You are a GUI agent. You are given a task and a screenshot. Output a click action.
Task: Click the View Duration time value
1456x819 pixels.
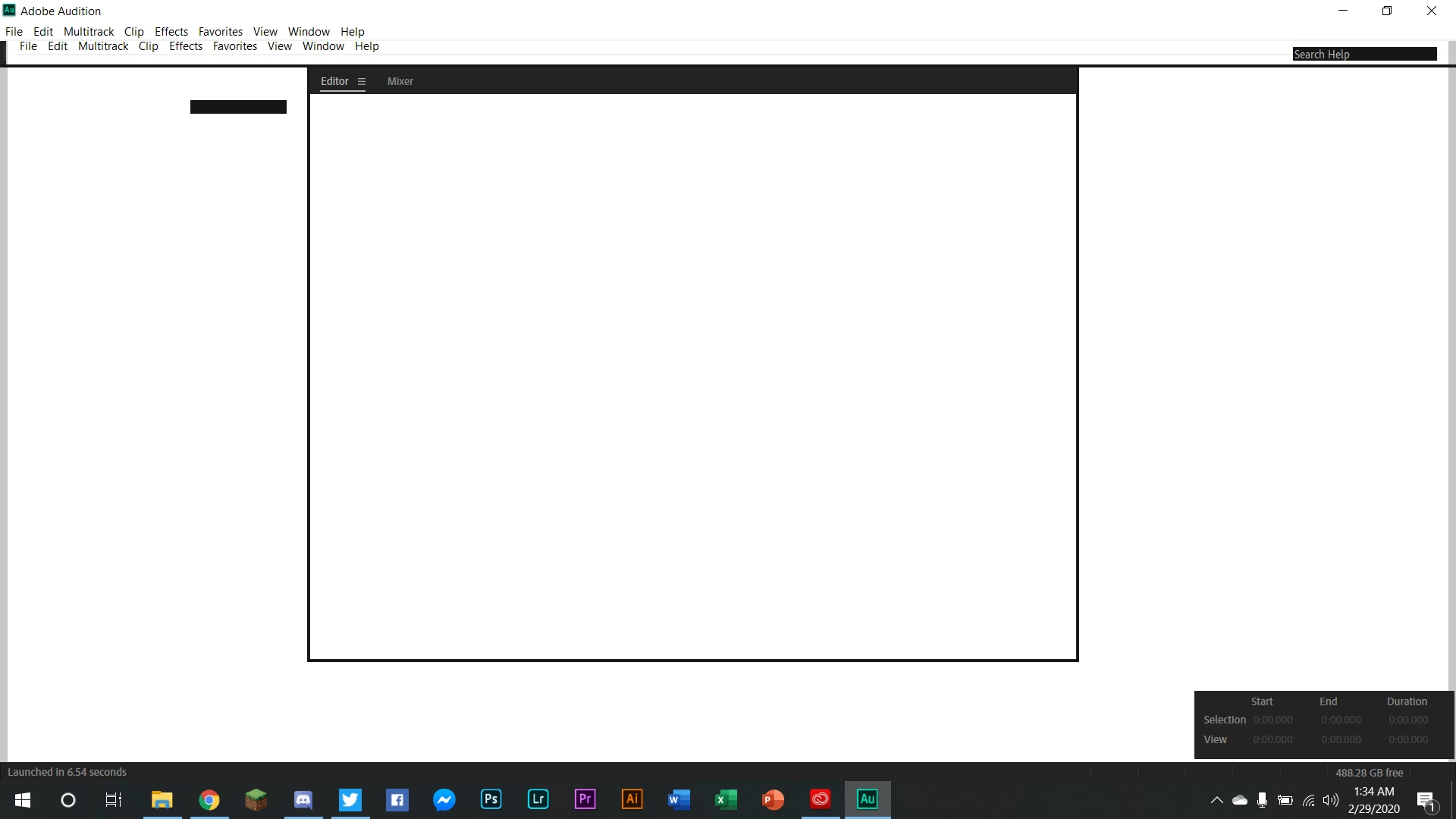pos(1408,739)
